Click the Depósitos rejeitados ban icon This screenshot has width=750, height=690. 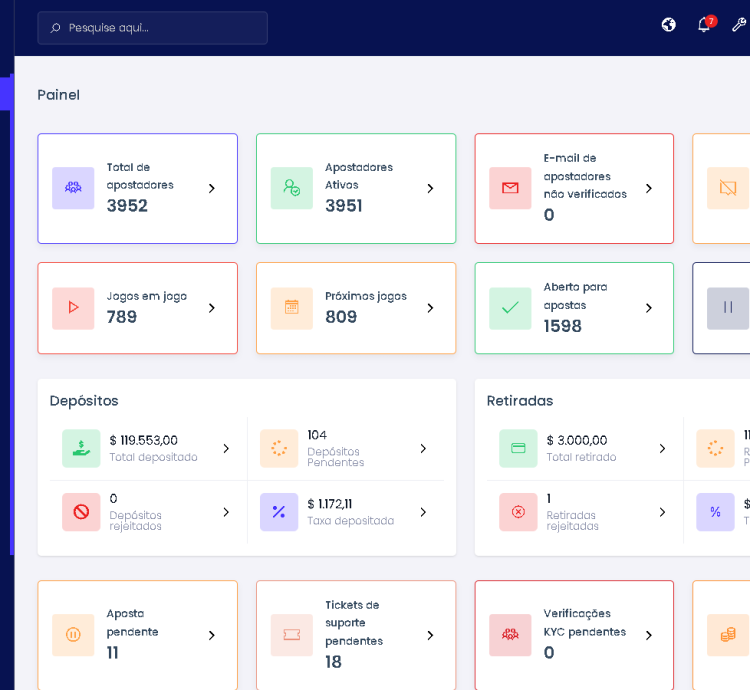(x=81, y=512)
